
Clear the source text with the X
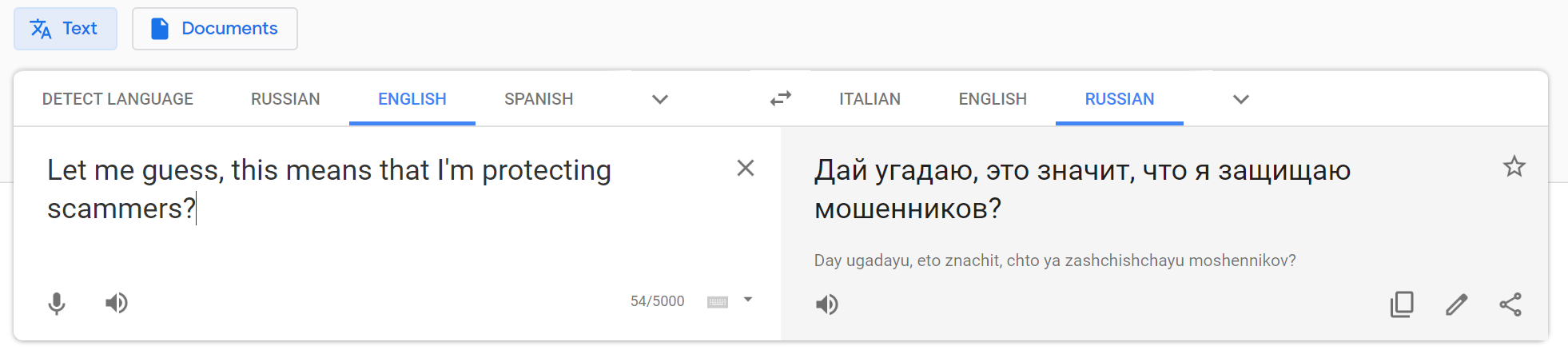pyautogui.click(x=746, y=169)
